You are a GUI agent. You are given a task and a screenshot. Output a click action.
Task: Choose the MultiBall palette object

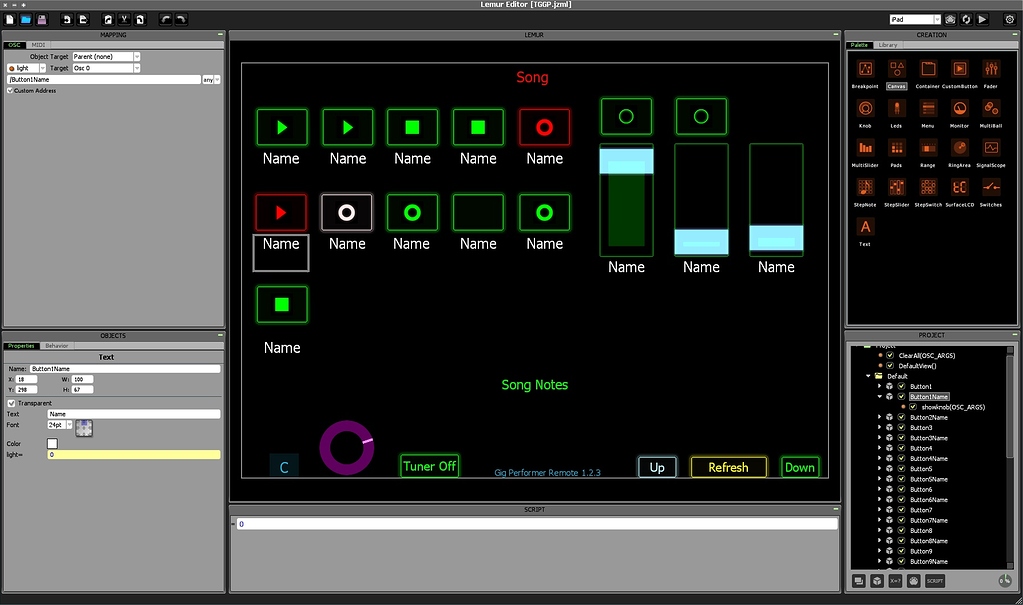(x=990, y=109)
